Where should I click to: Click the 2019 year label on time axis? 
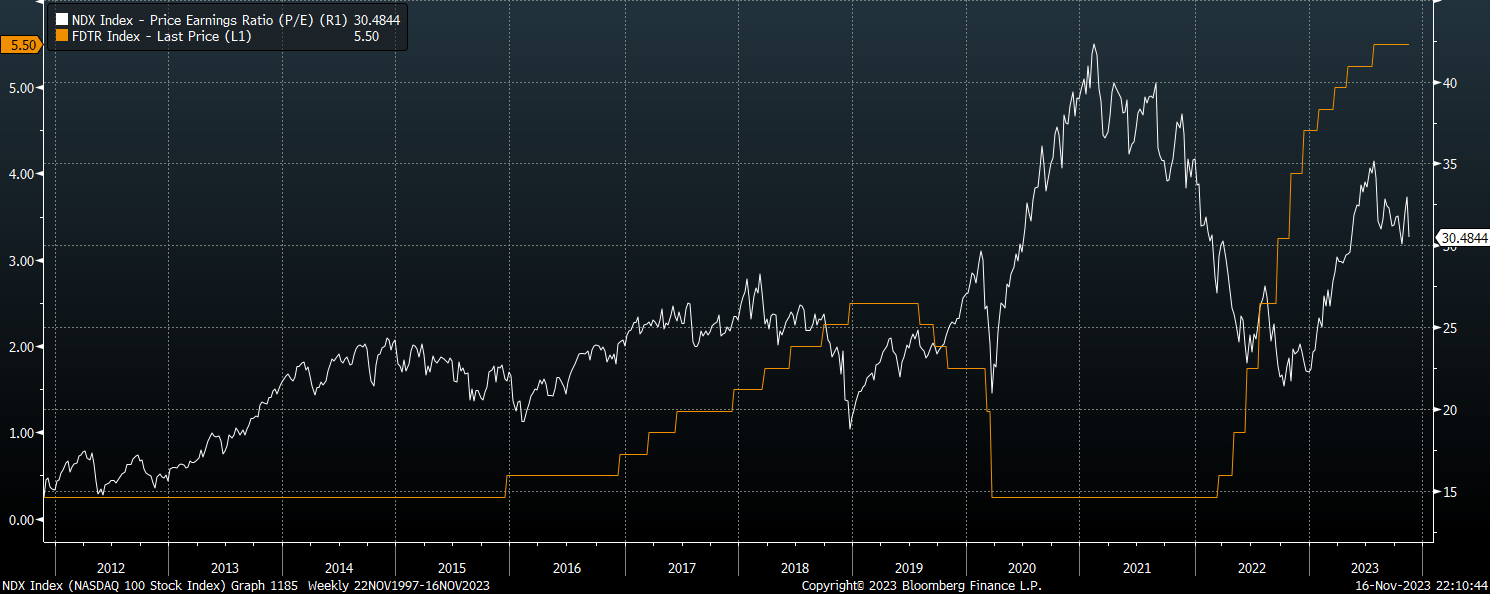(x=909, y=568)
